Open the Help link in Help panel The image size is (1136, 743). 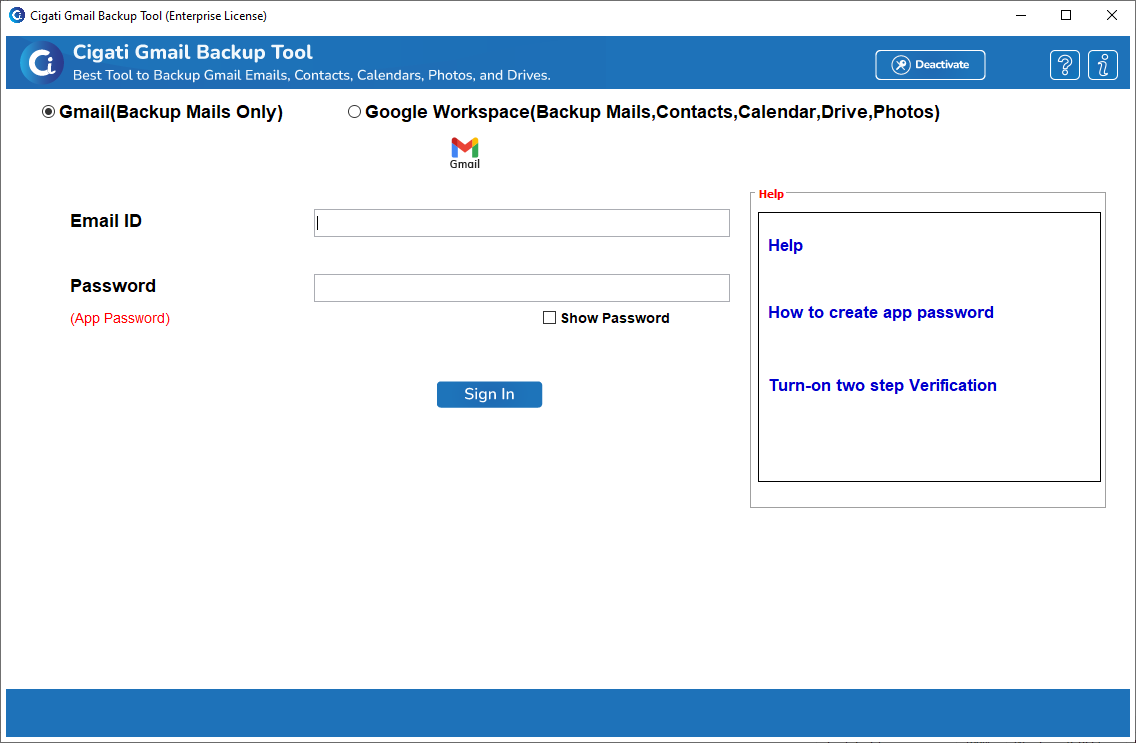pyautogui.click(x=785, y=245)
